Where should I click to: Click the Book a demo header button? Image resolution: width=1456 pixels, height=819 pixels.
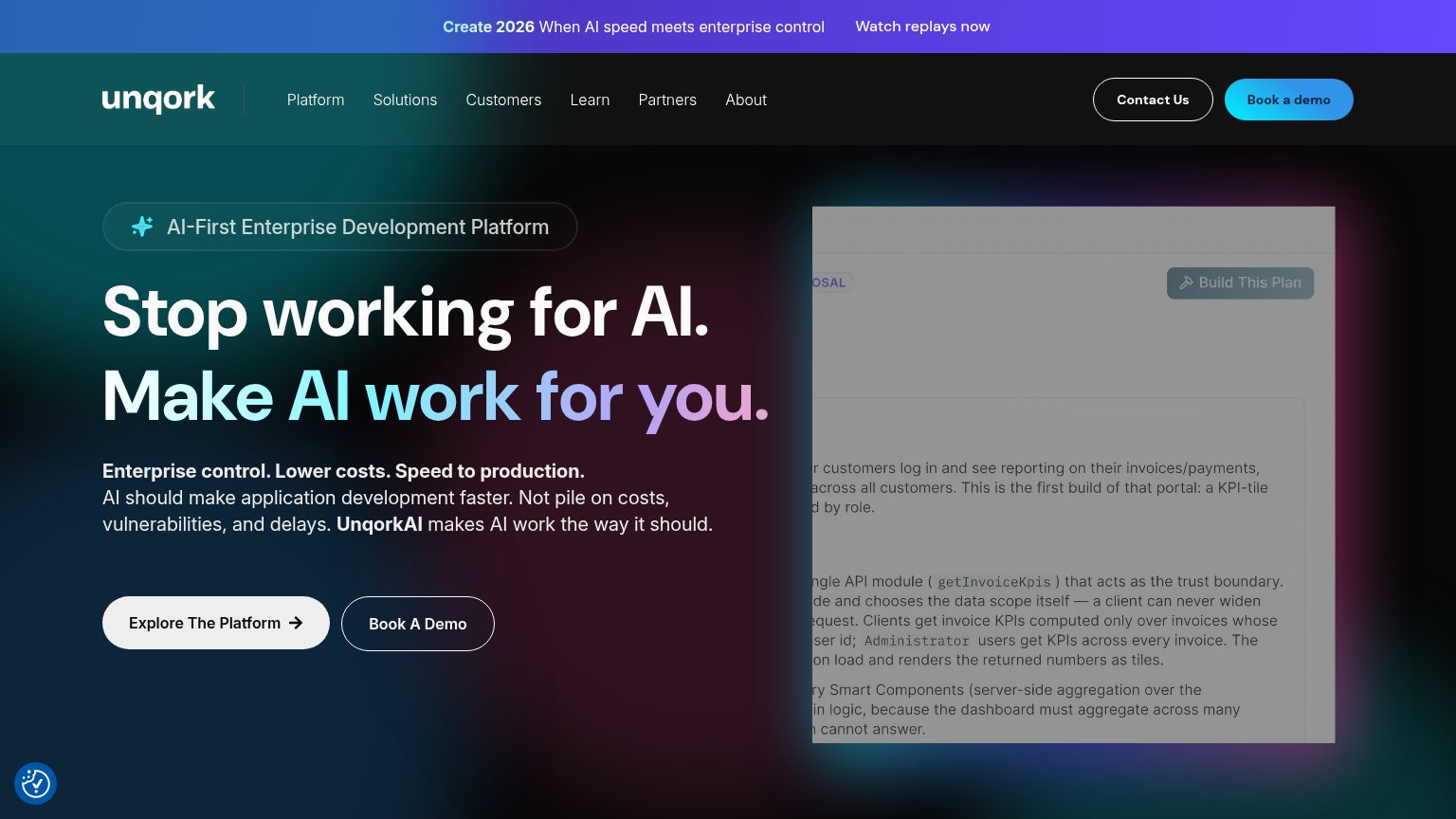click(x=1288, y=100)
